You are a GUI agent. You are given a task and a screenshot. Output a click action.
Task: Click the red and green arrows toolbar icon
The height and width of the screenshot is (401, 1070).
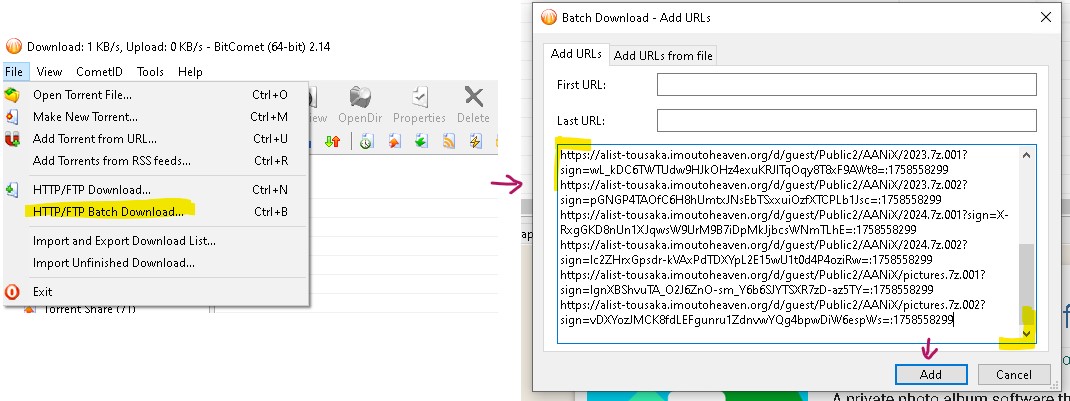pyautogui.click(x=333, y=142)
